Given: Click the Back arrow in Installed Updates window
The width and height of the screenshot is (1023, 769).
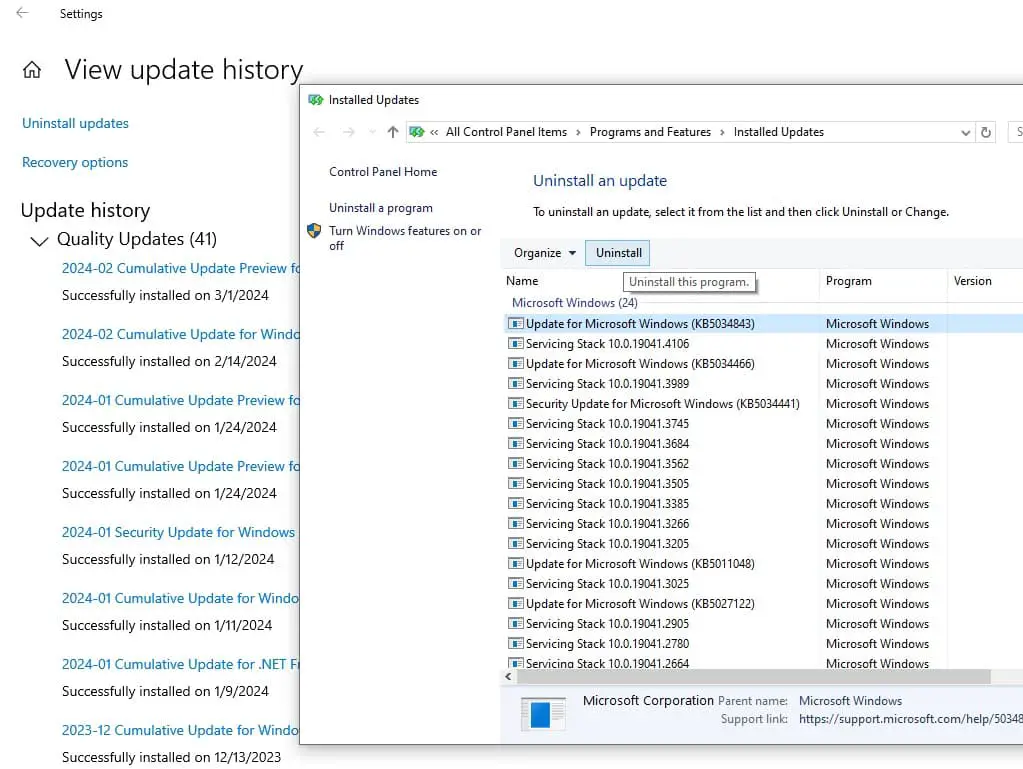Looking at the screenshot, I should coord(319,132).
